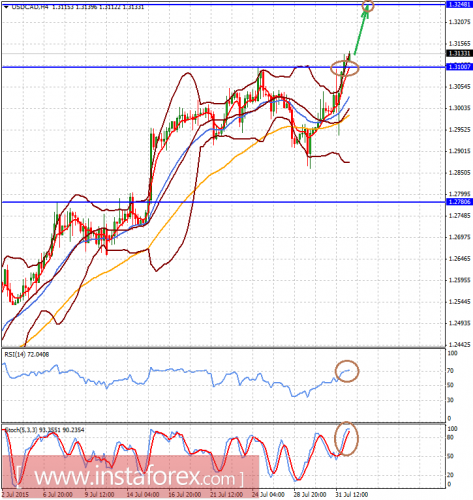The height and width of the screenshot is (500, 473).
Task: Click the 1.28505 price axis value
Action: tap(460, 172)
